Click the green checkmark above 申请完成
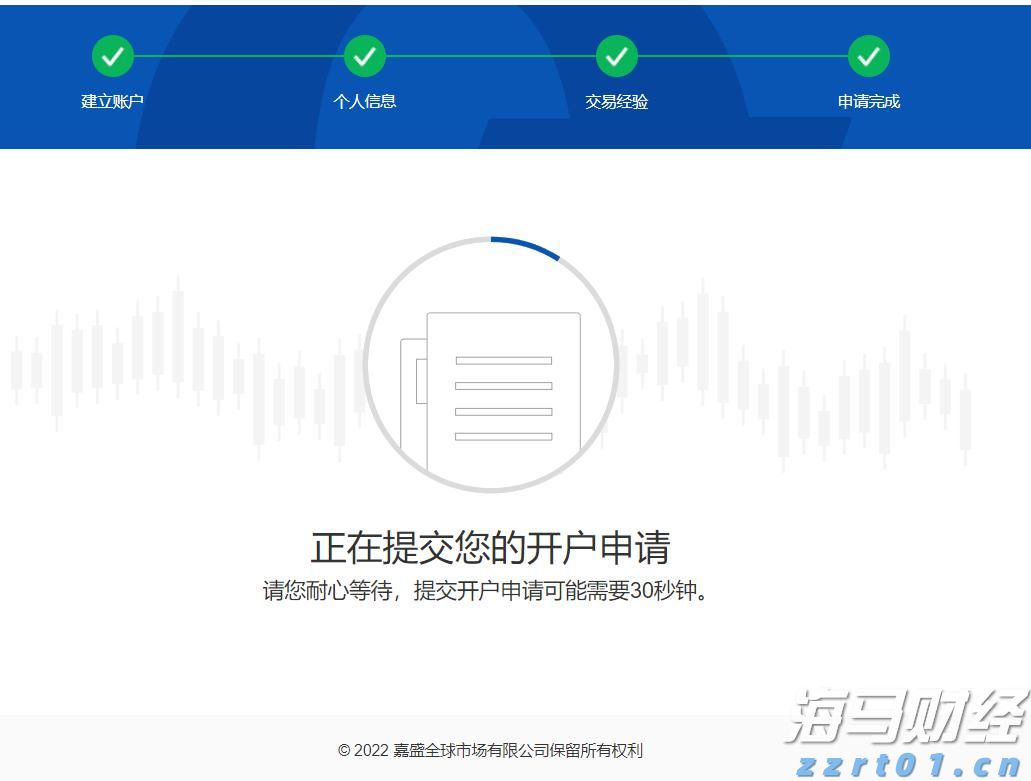This screenshot has height=781, width=1031. (868, 56)
